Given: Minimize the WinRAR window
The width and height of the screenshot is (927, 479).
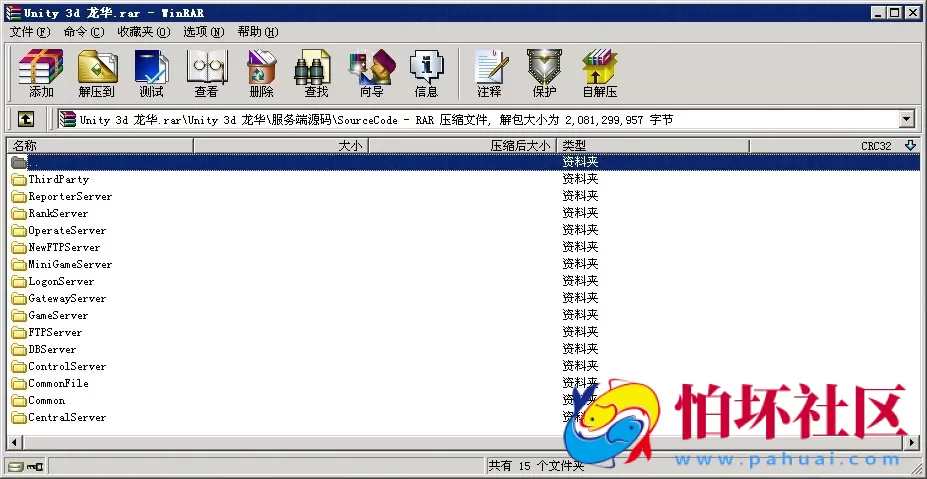Looking at the screenshot, I should [x=879, y=12].
